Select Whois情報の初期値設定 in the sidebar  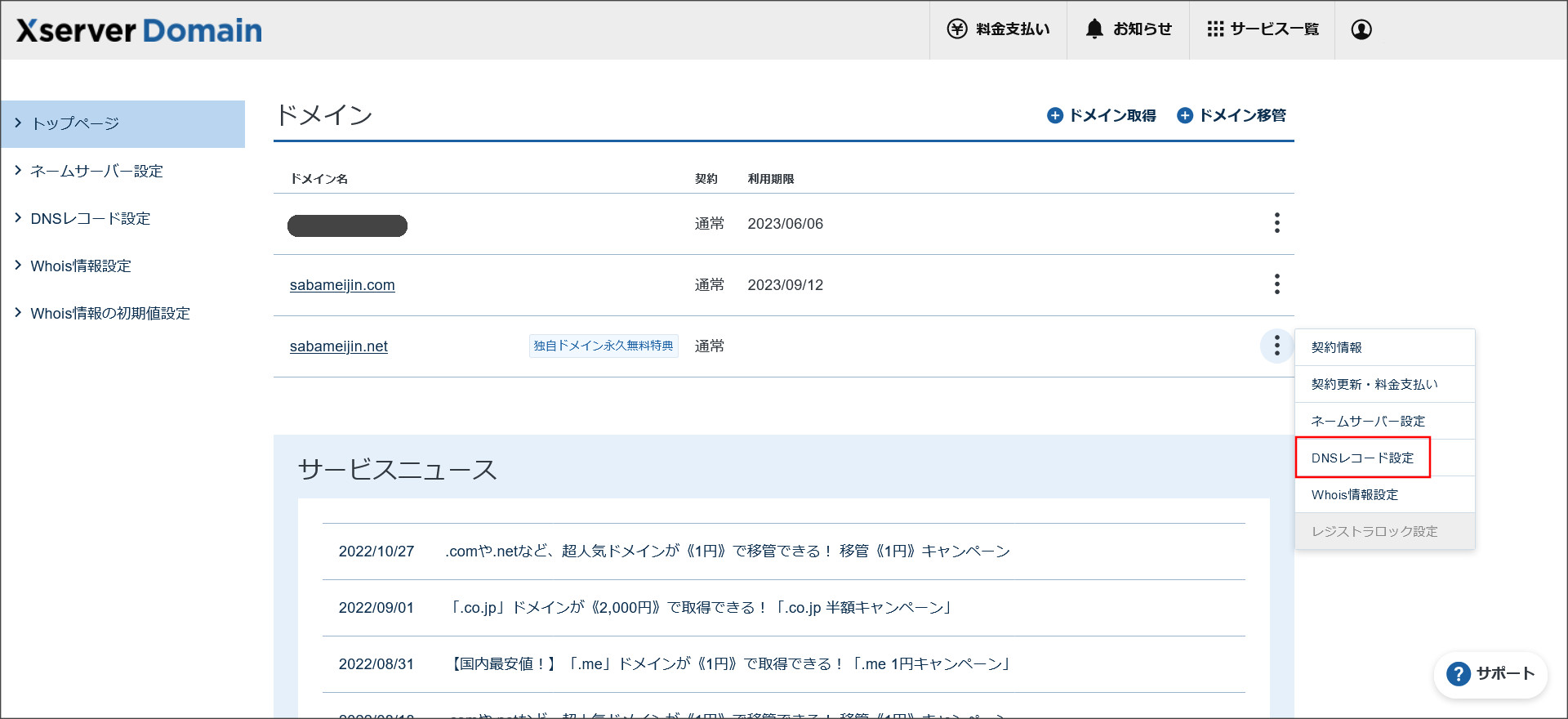click(x=109, y=313)
